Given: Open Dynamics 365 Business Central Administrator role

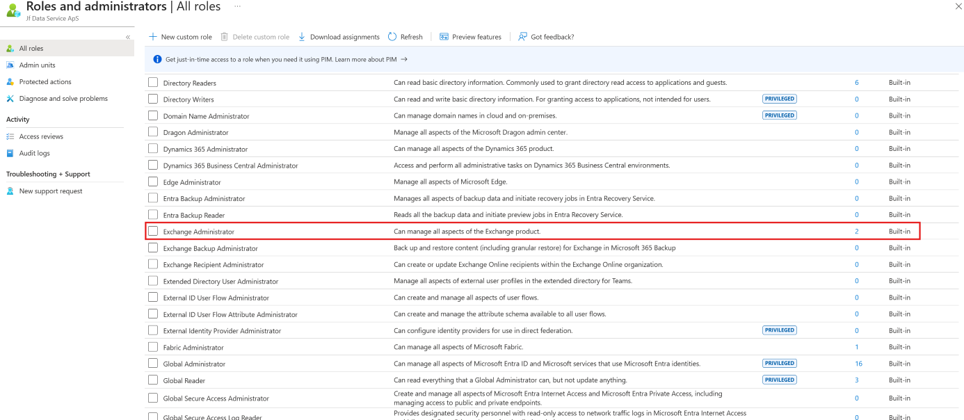Looking at the screenshot, I should pyautogui.click(x=231, y=165).
